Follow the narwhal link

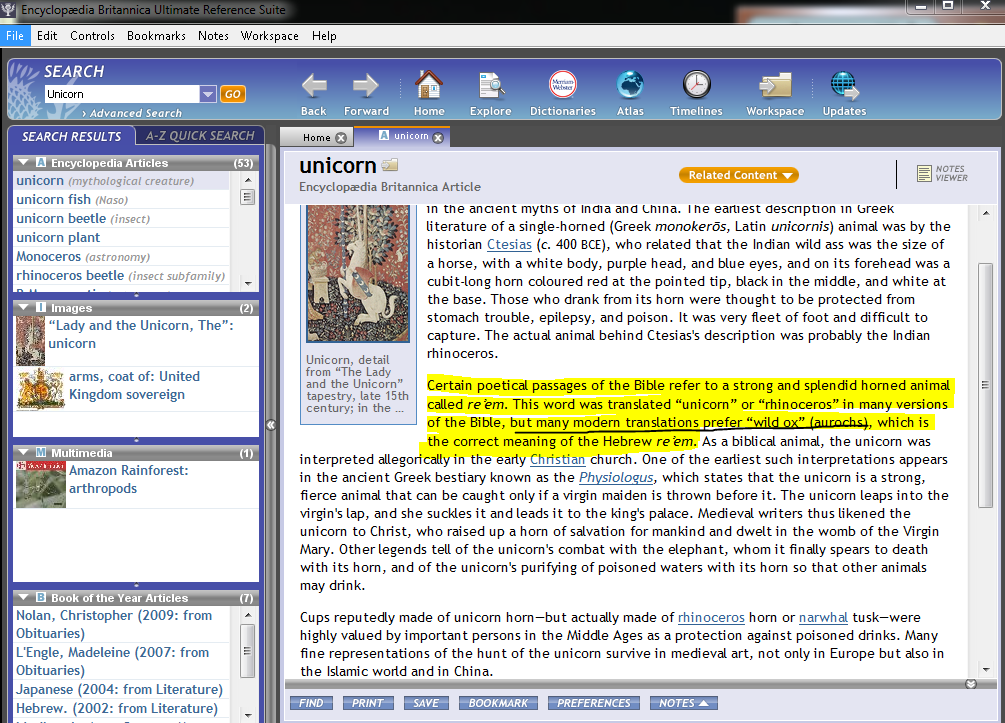tap(823, 617)
